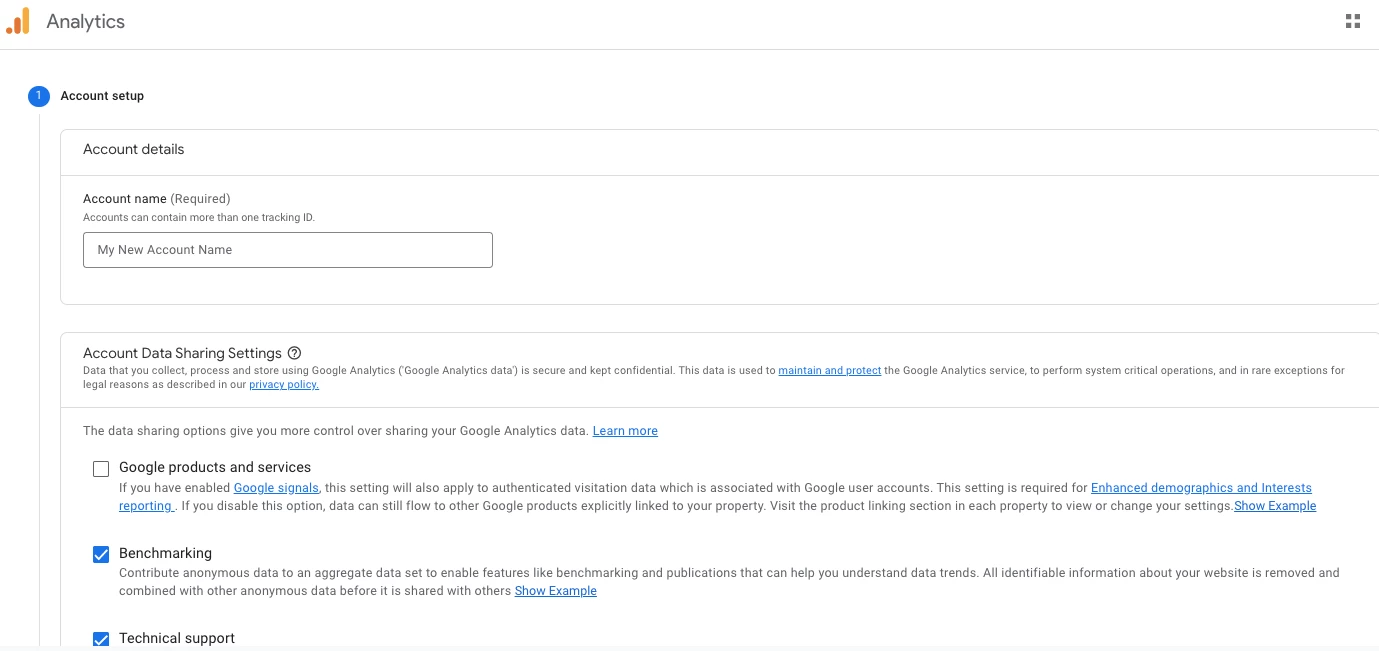Image resolution: width=1379 pixels, height=651 pixels.
Task: Click 'Accounts can contain more than one tracking ID' text
Action: coord(199,217)
